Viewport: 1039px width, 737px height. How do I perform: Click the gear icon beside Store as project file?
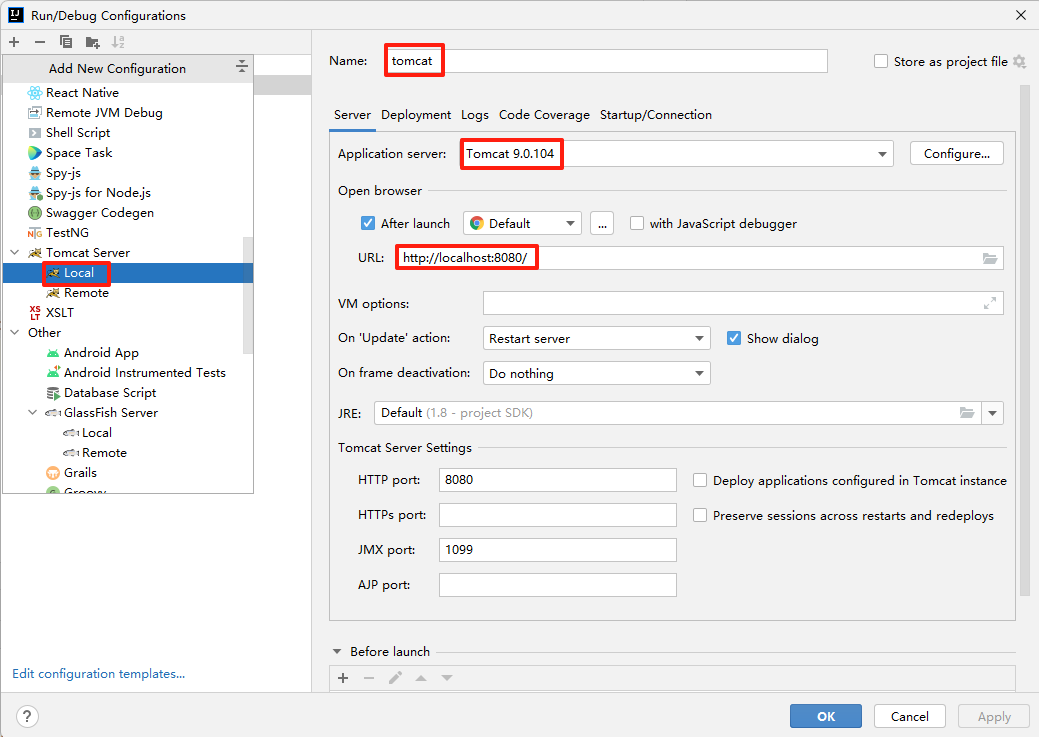[x=1020, y=62]
